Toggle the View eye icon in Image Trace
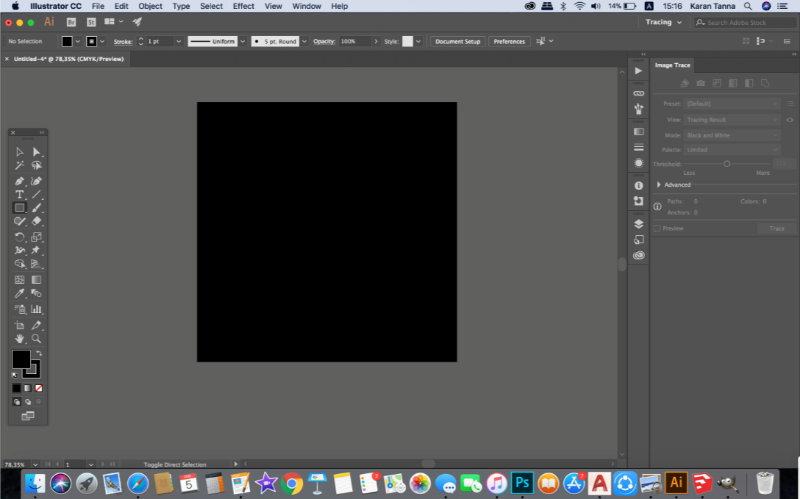The height and width of the screenshot is (499, 800). 790,120
